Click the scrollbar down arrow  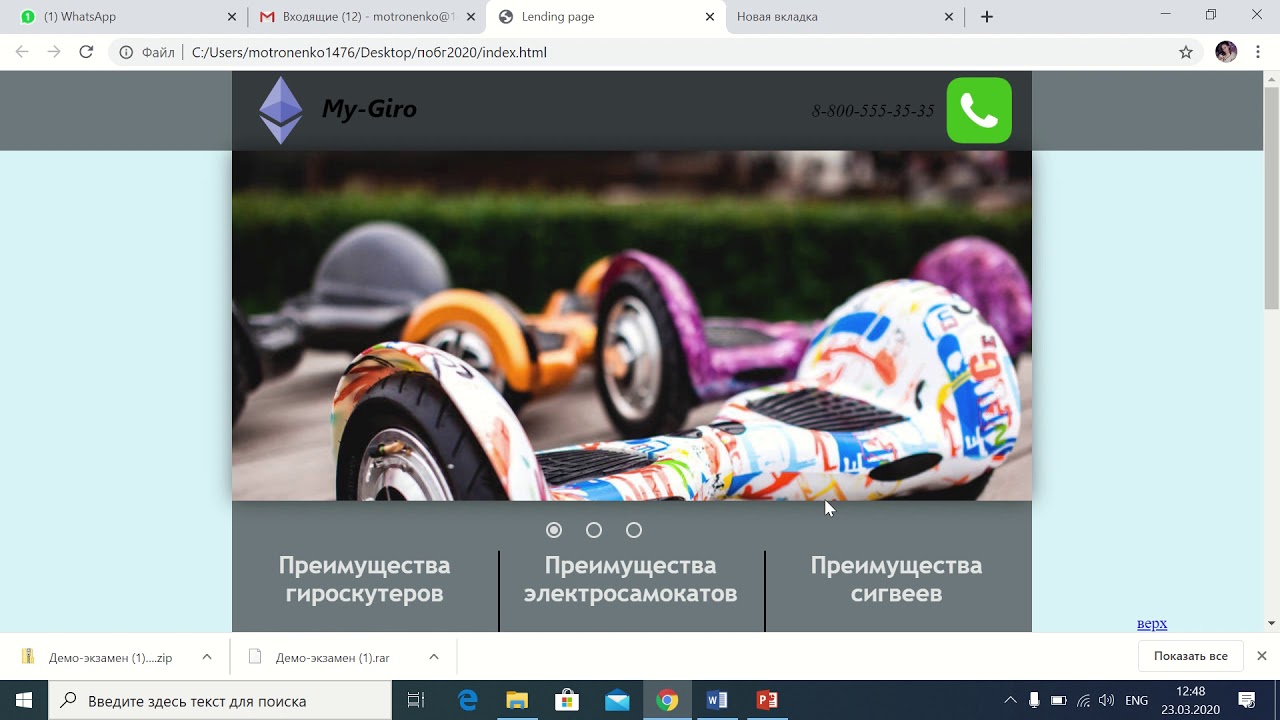coord(1272,623)
